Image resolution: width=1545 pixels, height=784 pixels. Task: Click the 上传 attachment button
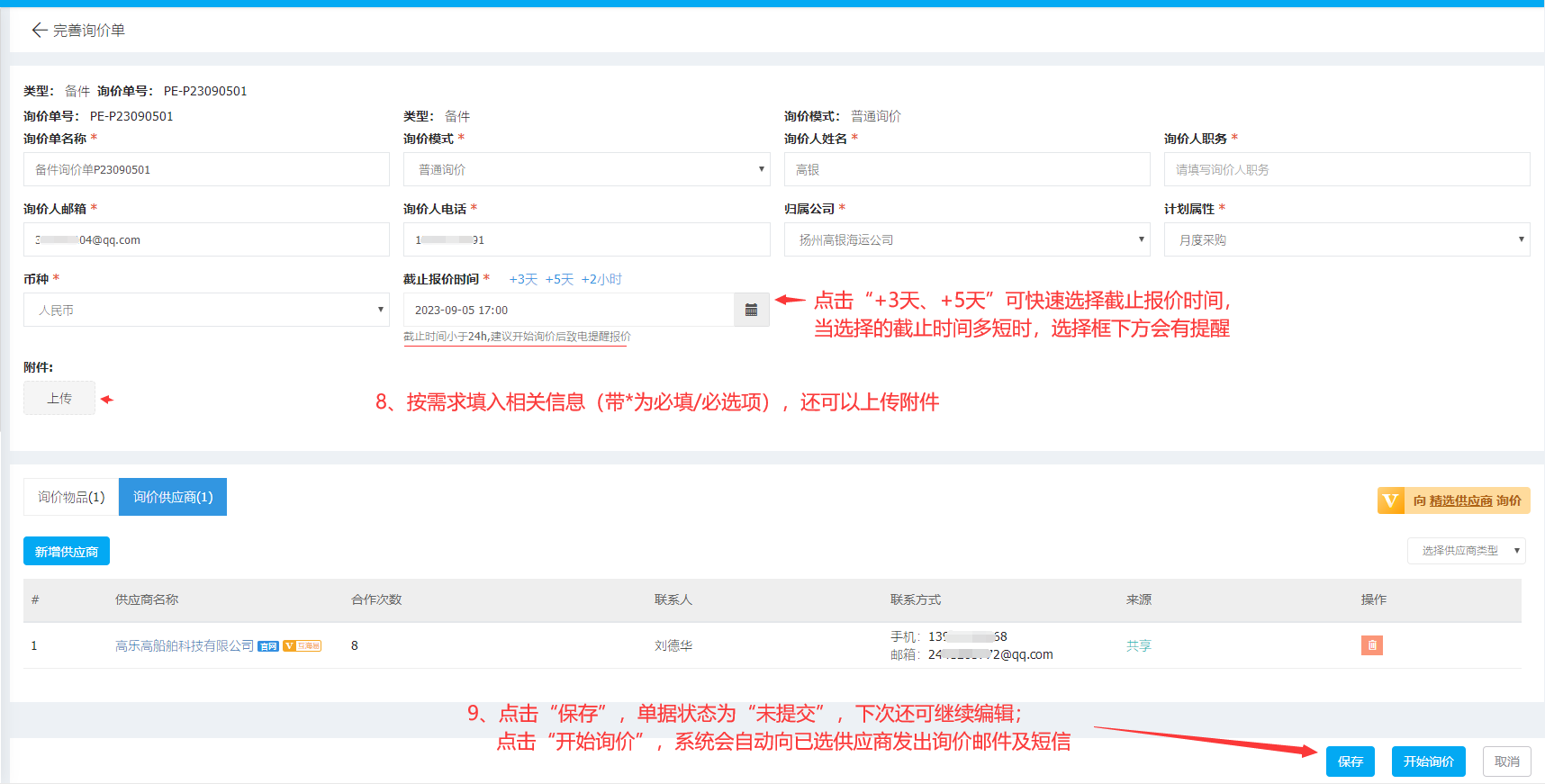click(59, 398)
